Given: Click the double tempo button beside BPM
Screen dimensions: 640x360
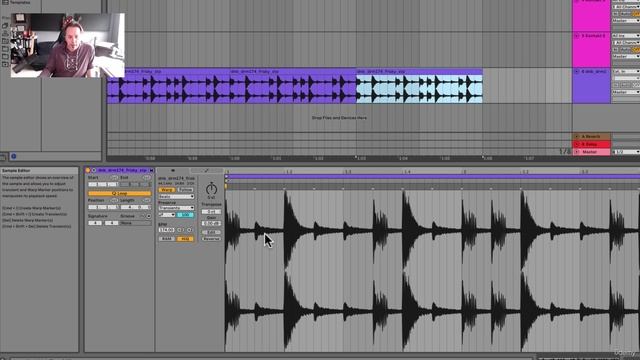Looking at the screenshot, I should tap(189, 230).
